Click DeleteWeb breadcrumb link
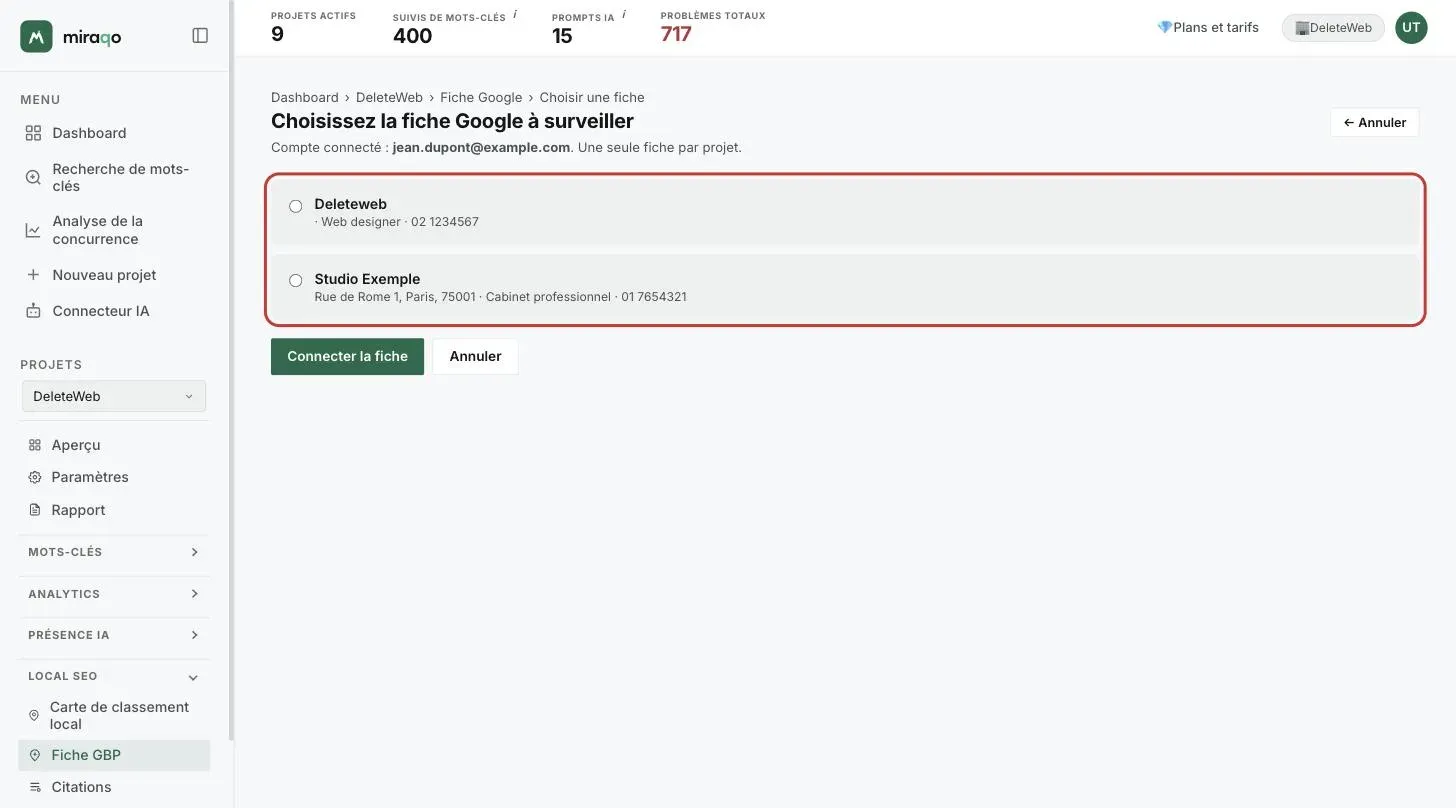The height and width of the screenshot is (808, 1456). pyautogui.click(x=389, y=97)
